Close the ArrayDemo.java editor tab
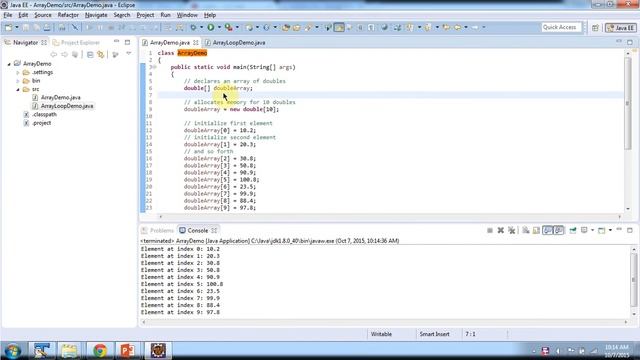This screenshot has width=640, height=360. click(196, 42)
